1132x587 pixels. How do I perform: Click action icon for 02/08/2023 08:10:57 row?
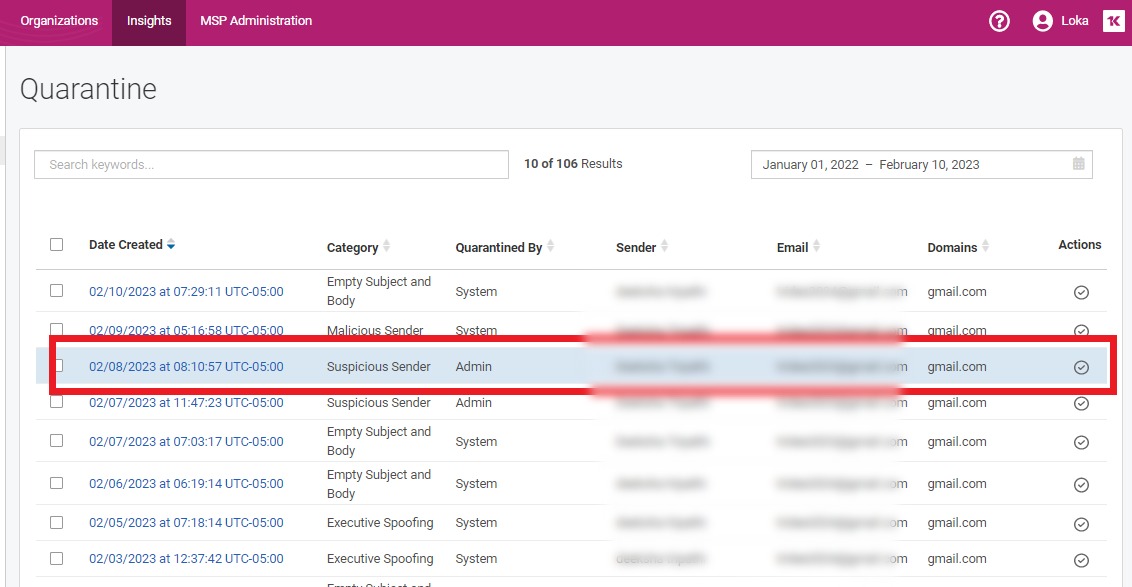1081,368
